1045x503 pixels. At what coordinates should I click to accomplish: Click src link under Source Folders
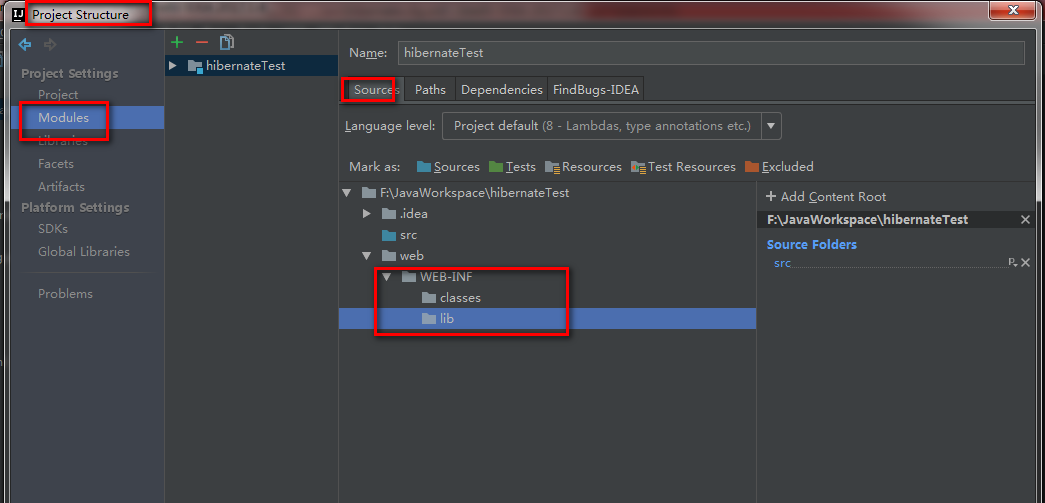click(x=782, y=263)
